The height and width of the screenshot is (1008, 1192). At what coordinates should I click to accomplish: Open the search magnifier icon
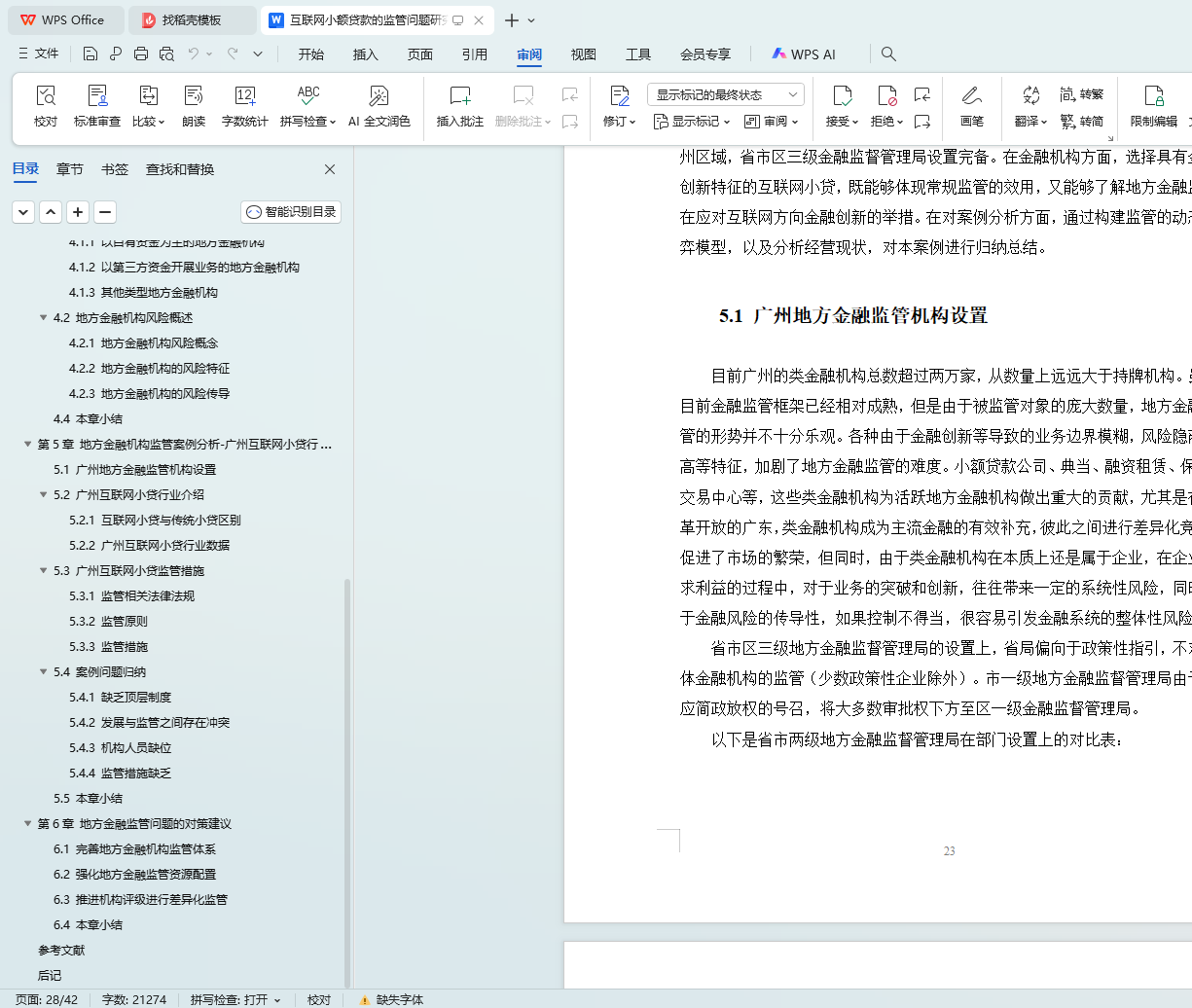pos(888,54)
